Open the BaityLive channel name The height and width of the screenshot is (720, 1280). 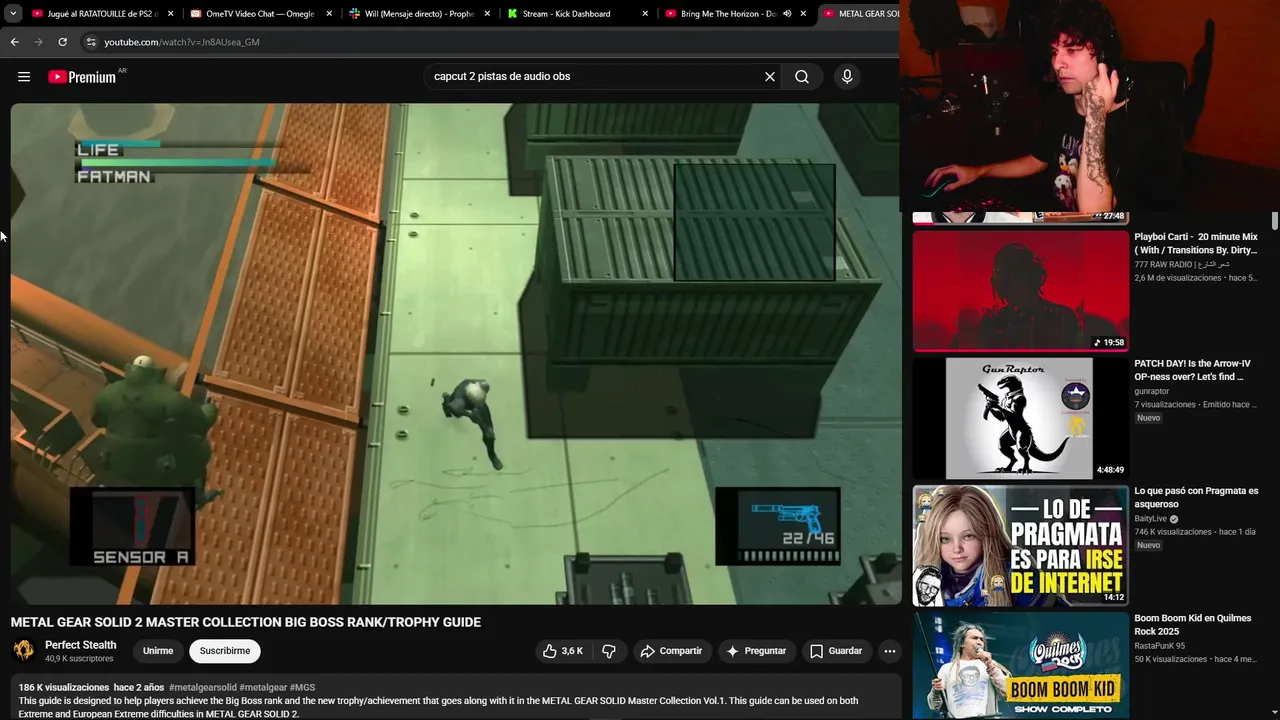coord(1151,519)
